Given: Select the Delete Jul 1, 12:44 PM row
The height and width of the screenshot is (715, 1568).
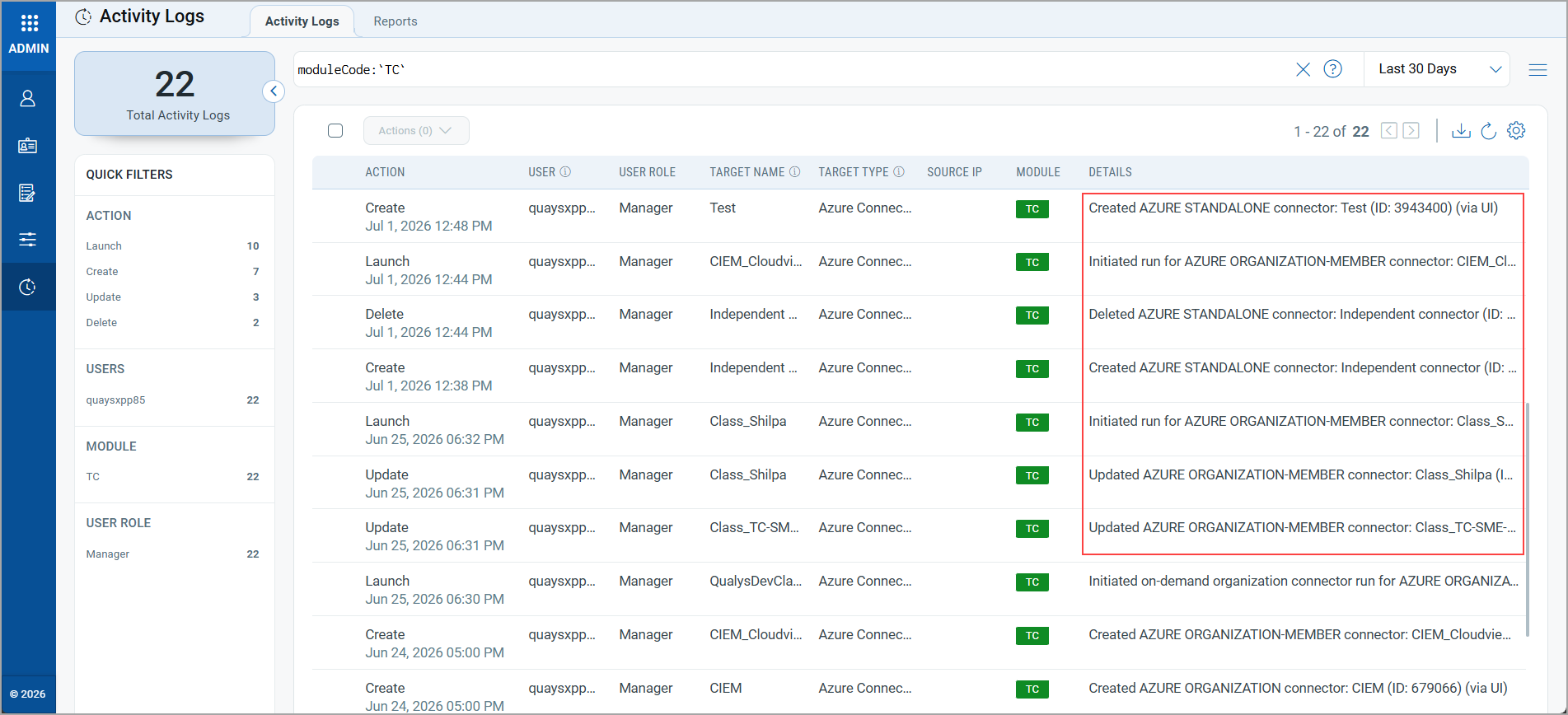Looking at the screenshot, I should [920, 323].
